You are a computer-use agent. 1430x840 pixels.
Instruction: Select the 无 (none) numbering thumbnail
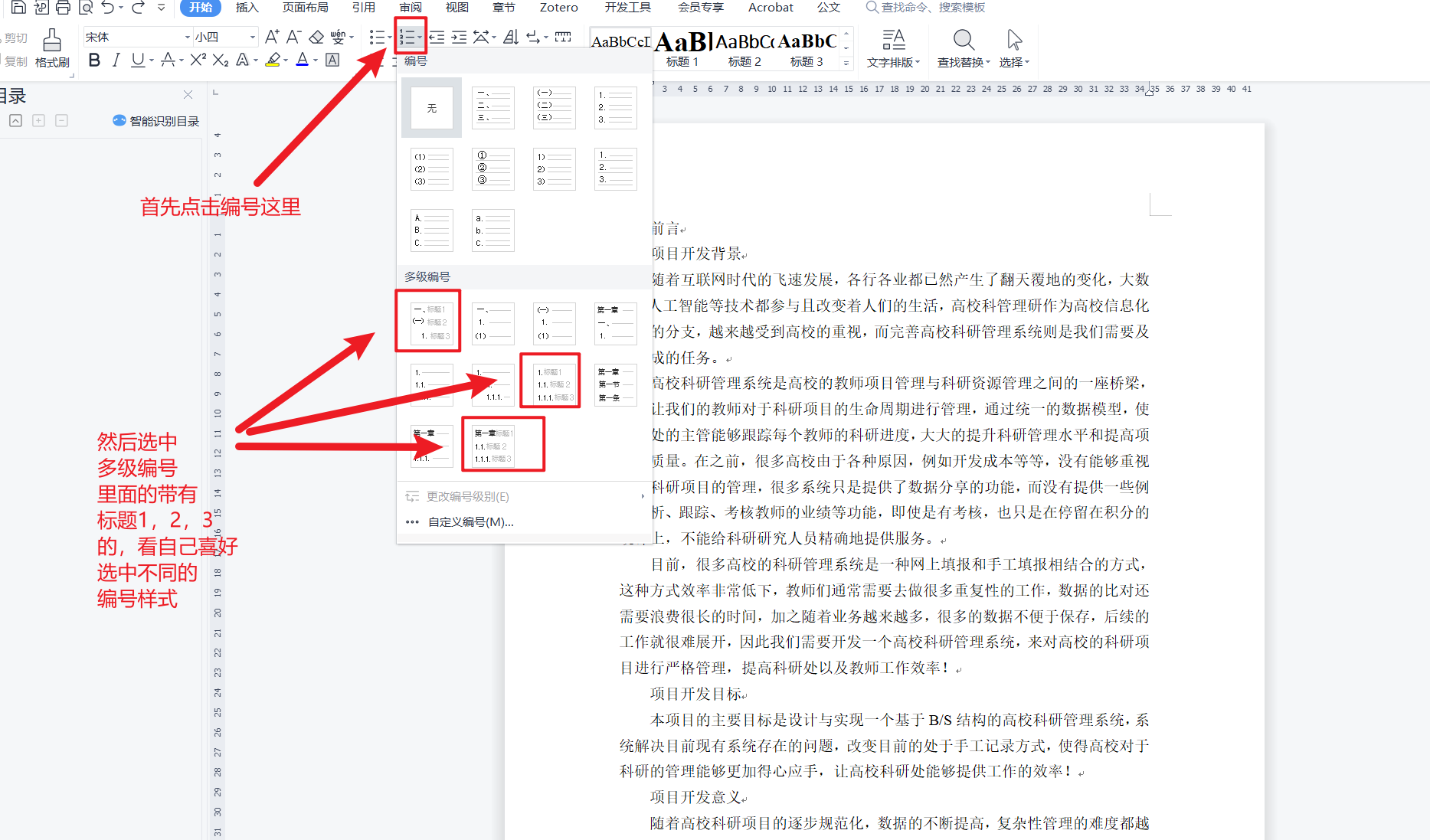click(x=431, y=107)
